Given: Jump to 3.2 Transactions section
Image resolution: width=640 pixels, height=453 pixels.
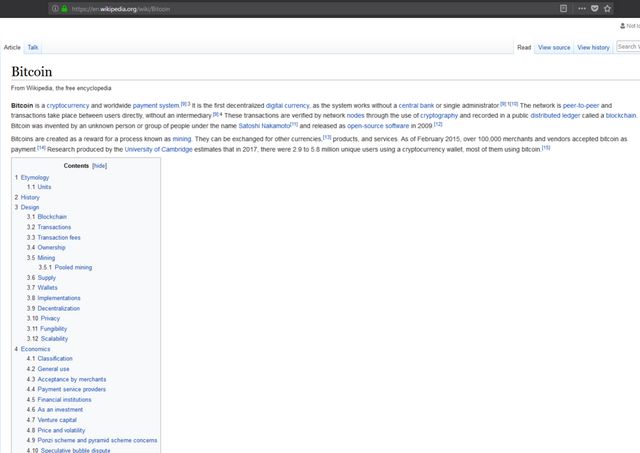Looking at the screenshot, I should pyautogui.click(x=49, y=227).
